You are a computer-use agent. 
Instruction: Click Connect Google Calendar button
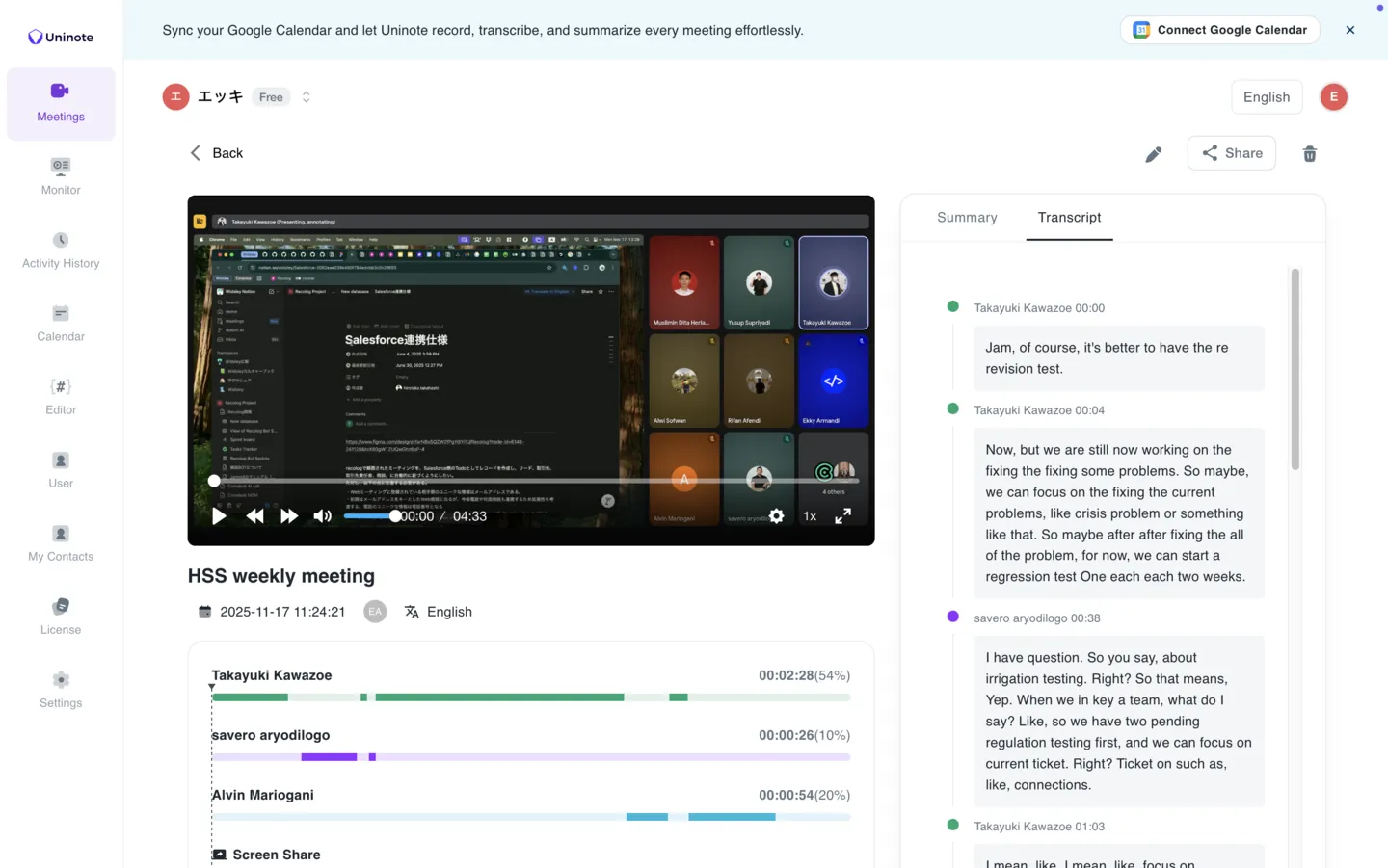tap(1219, 30)
